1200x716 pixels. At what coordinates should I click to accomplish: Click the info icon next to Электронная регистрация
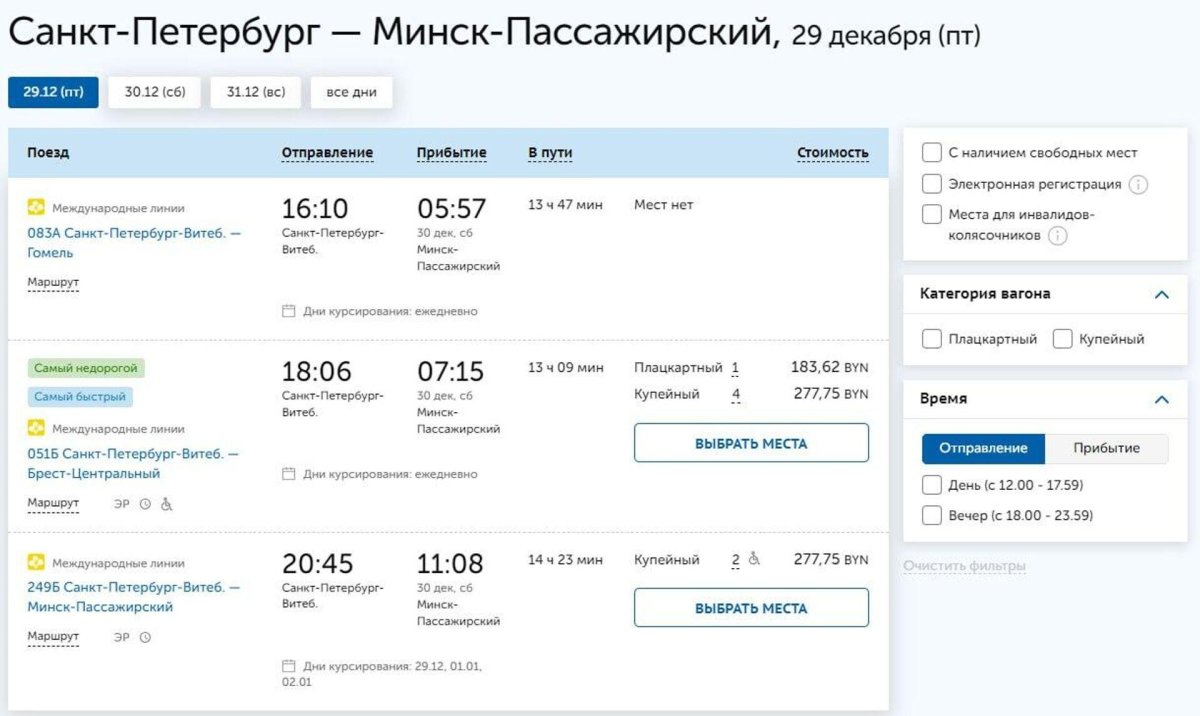(x=1138, y=185)
